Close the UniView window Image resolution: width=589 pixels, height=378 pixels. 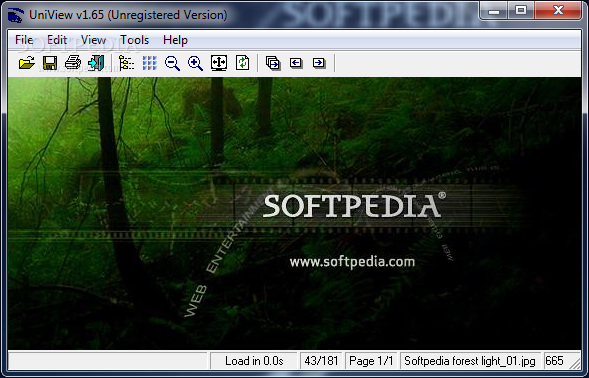pyautogui.click(x=558, y=11)
